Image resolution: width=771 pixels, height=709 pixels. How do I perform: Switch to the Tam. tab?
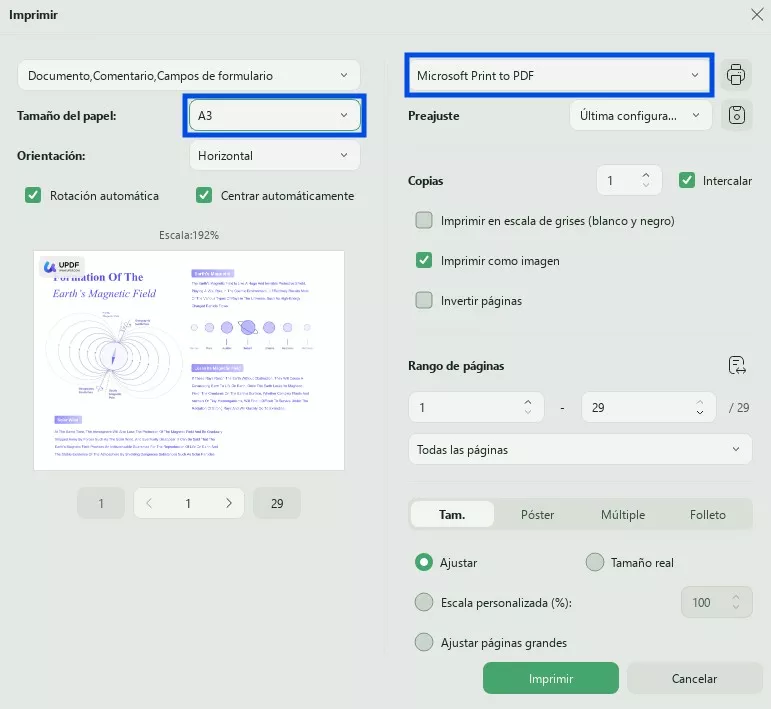452,514
